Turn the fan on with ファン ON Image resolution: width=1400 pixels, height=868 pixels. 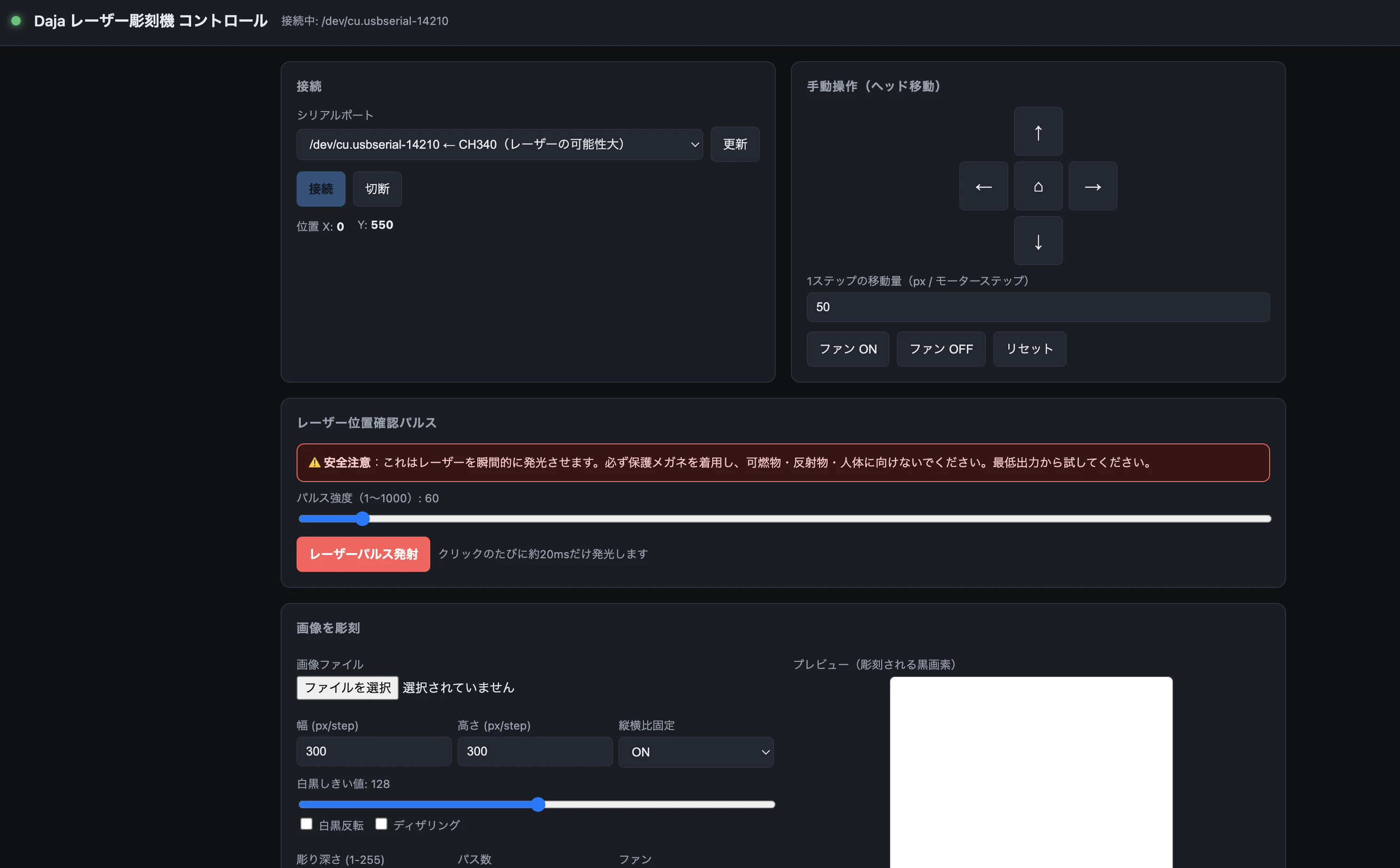click(x=848, y=349)
